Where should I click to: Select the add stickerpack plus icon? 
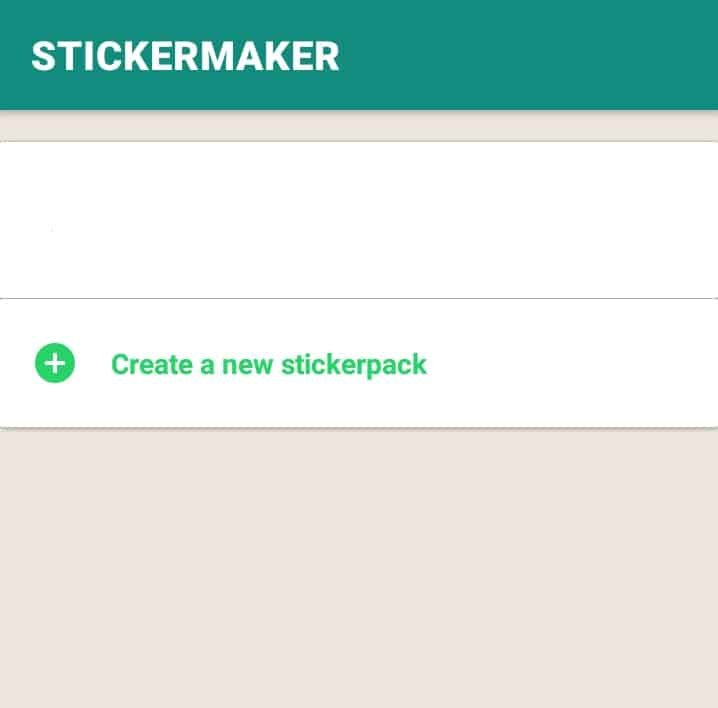[x=55, y=363]
